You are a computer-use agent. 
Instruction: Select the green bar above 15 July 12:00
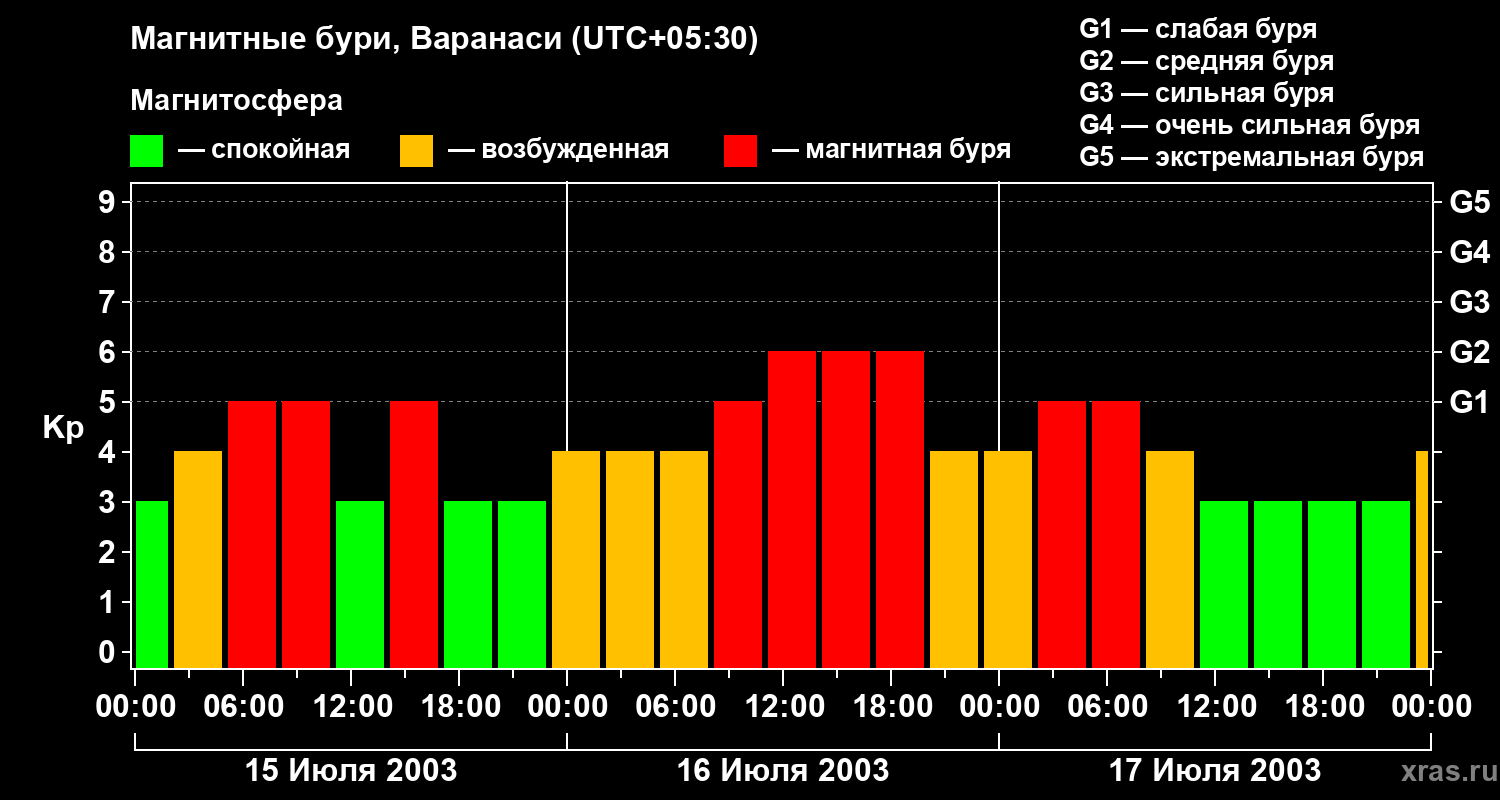click(360, 584)
